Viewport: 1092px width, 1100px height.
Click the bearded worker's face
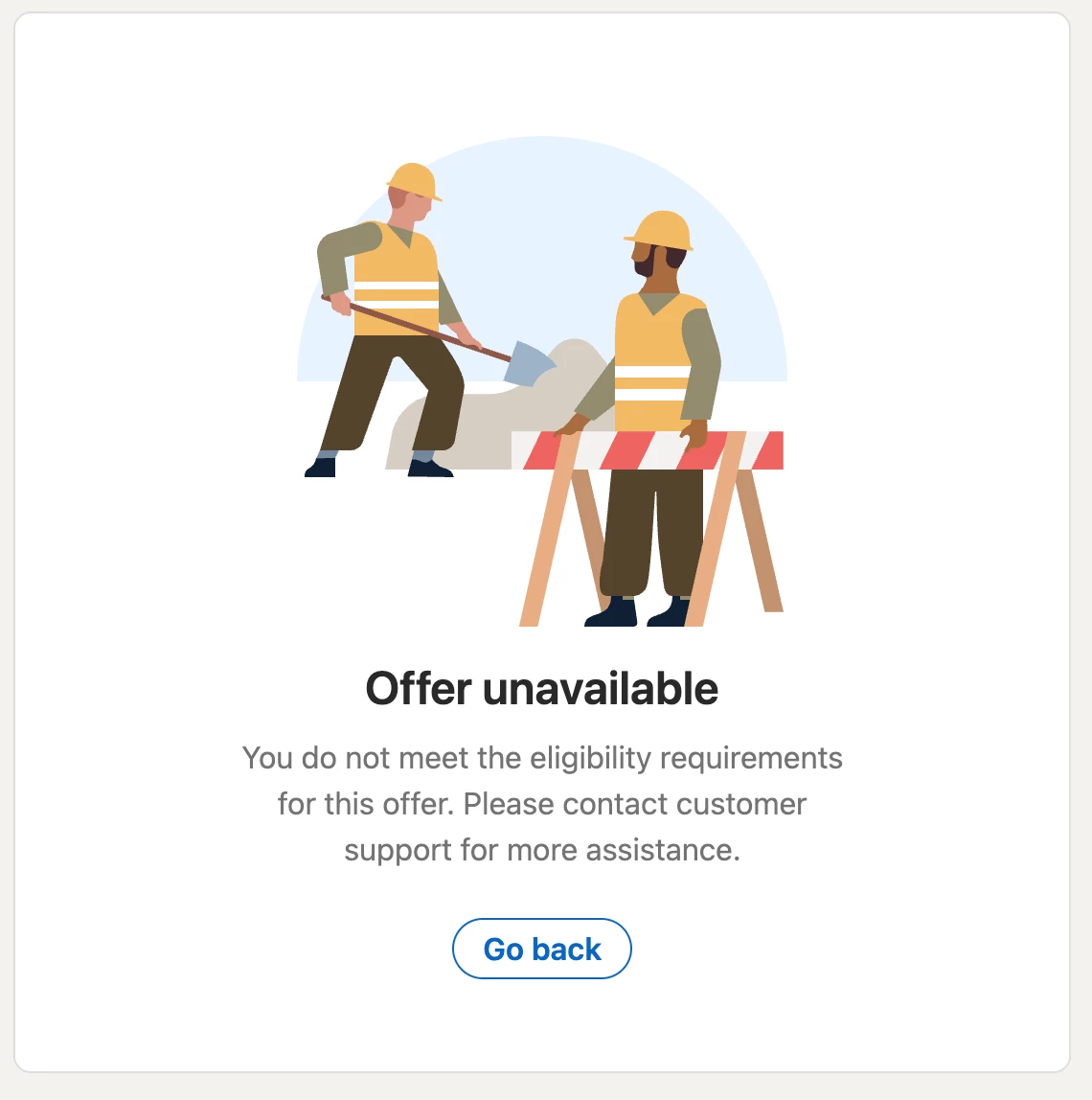click(648, 261)
